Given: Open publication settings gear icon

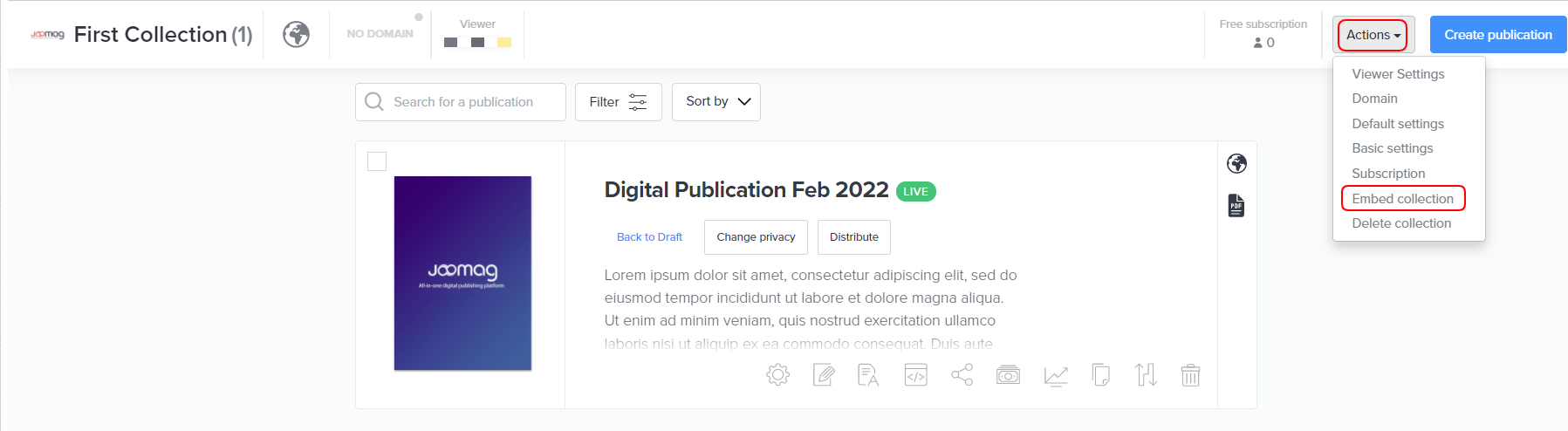Looking at the screenshot, I should click(777, 375).
